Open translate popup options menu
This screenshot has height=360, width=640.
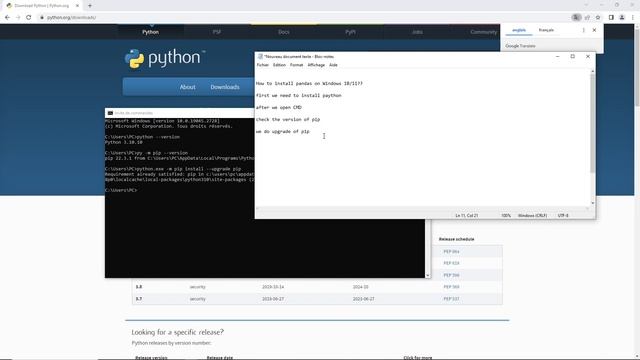[583, 30]
